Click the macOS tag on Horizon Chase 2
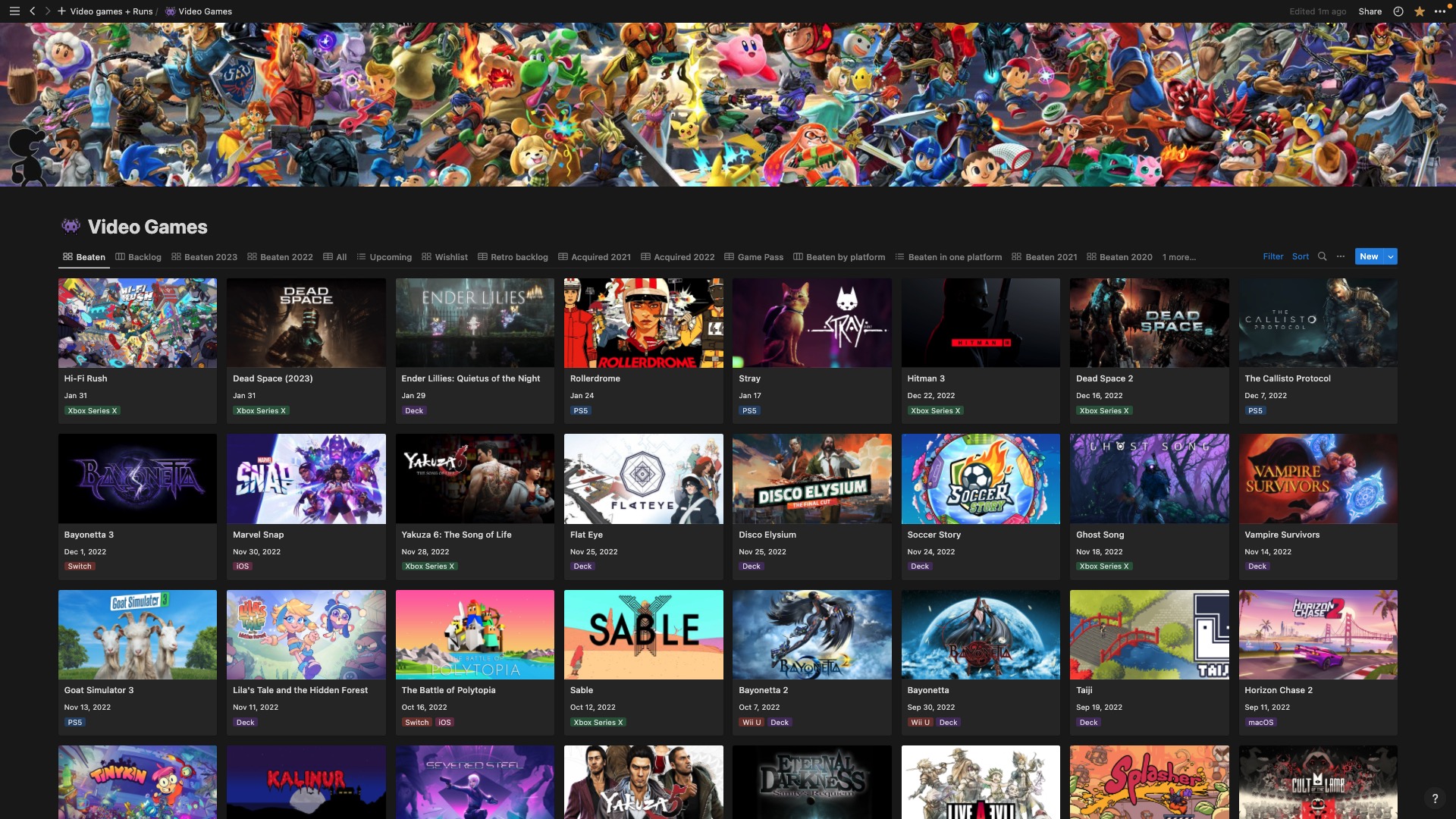The height and width of the screenshot is (819, 1456). pos(1260,723)
